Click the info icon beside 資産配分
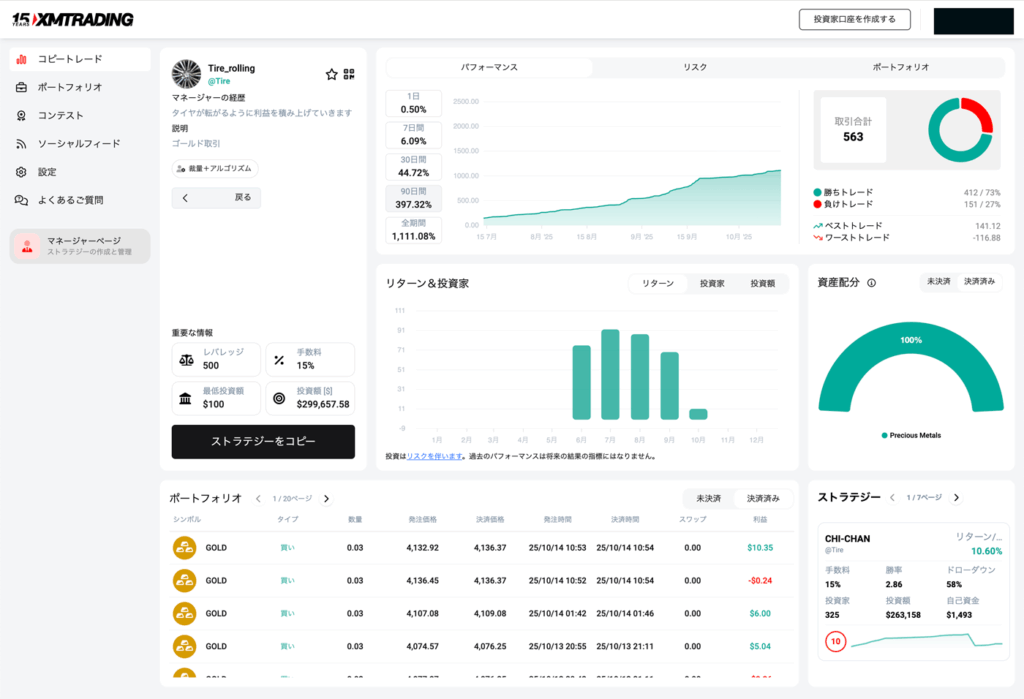1024x699 pixels. (872, 283)
